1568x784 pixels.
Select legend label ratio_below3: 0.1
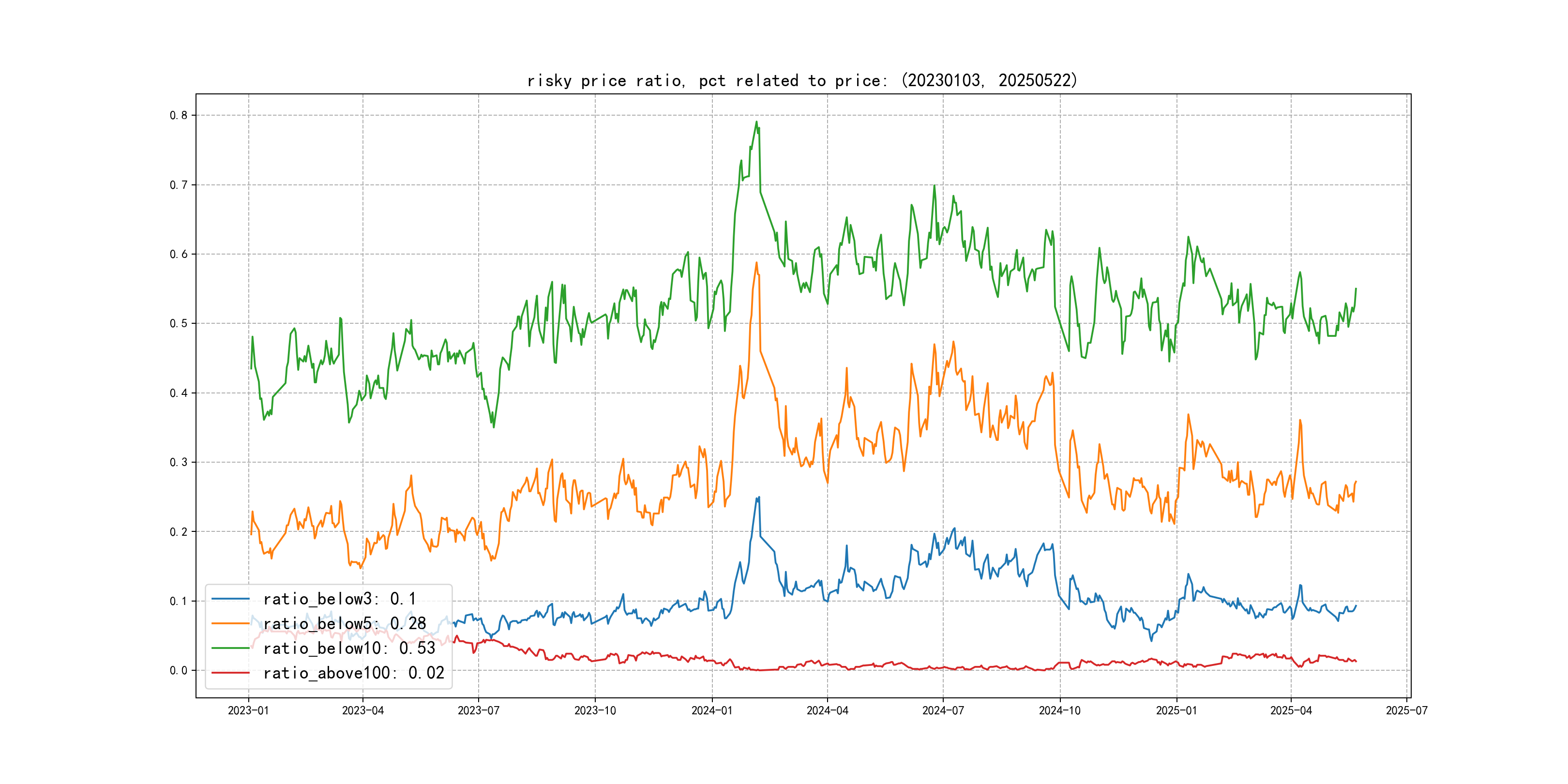(339, 599)
